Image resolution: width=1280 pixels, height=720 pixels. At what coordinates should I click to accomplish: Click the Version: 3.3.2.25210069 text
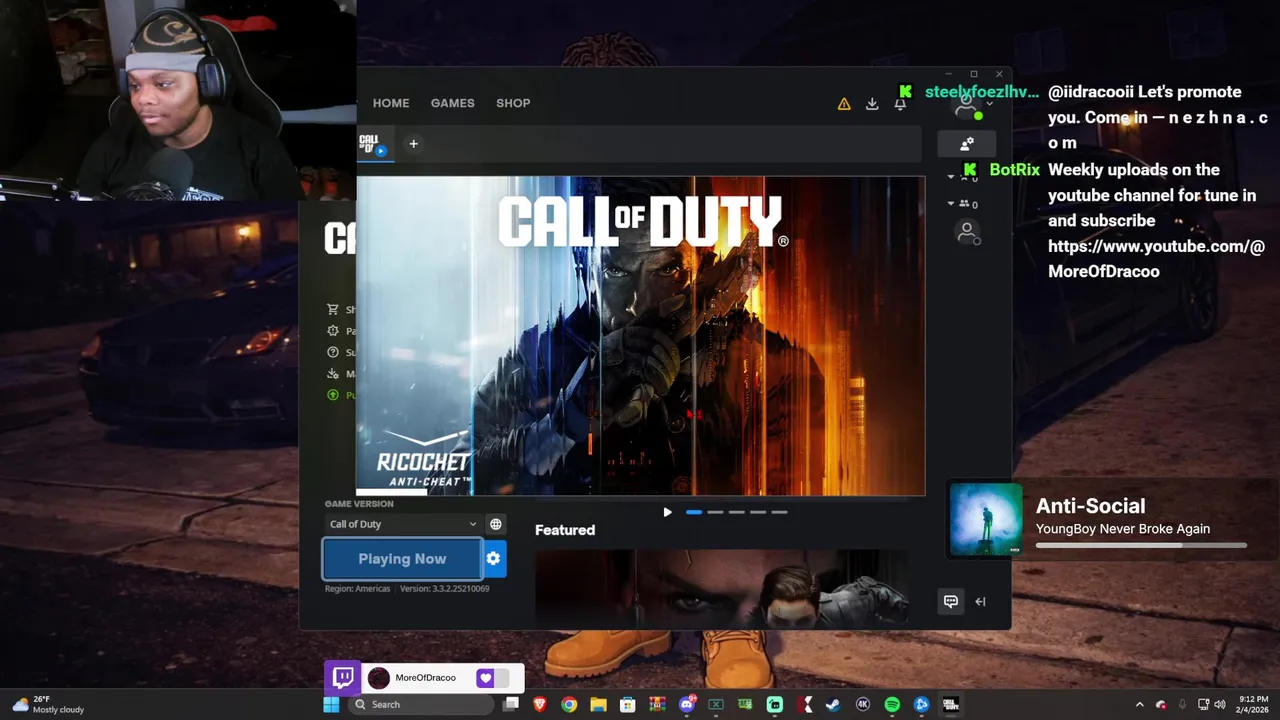click(445, 589)
